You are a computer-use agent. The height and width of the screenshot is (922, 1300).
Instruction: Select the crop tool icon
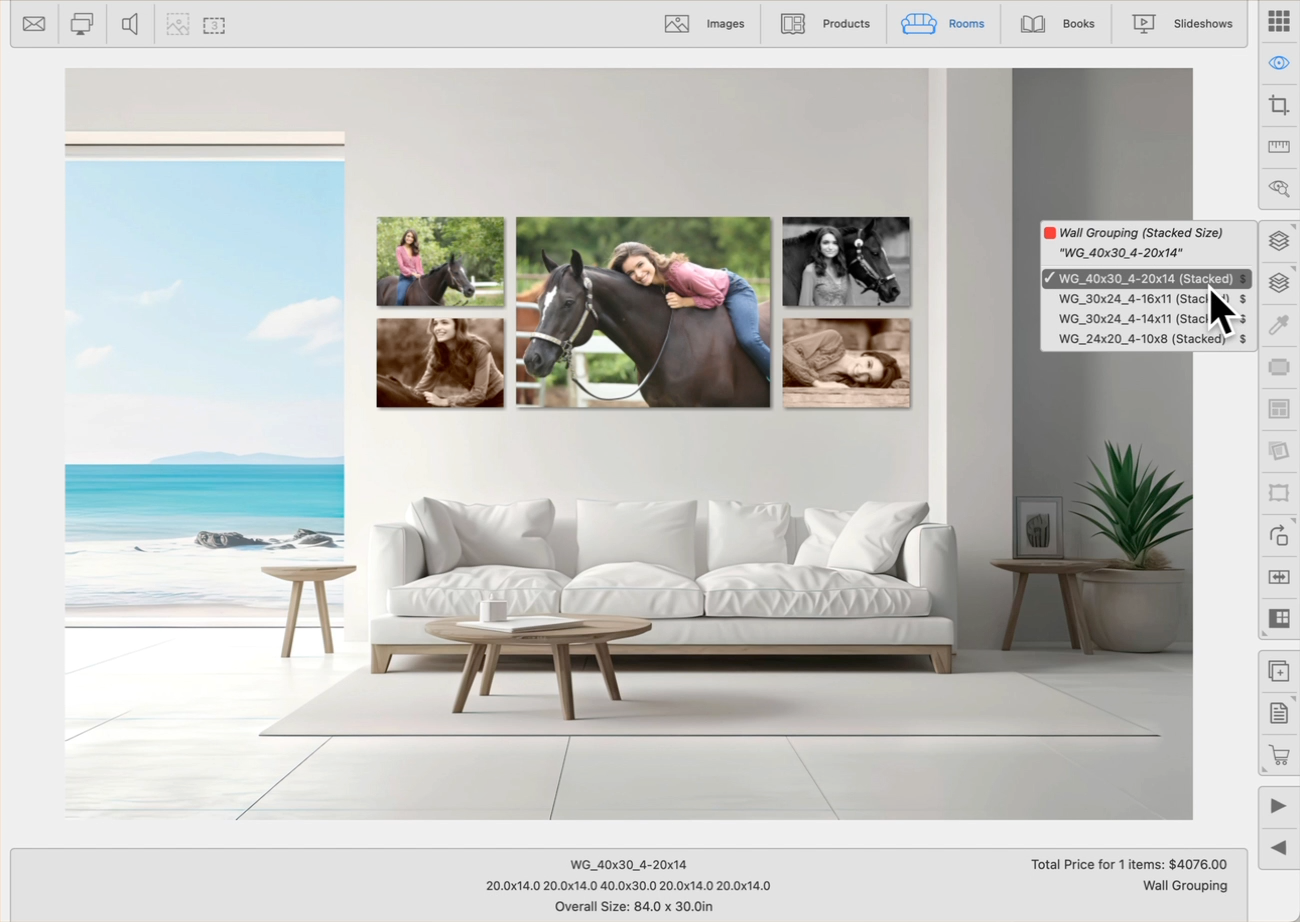point(1278,105)
